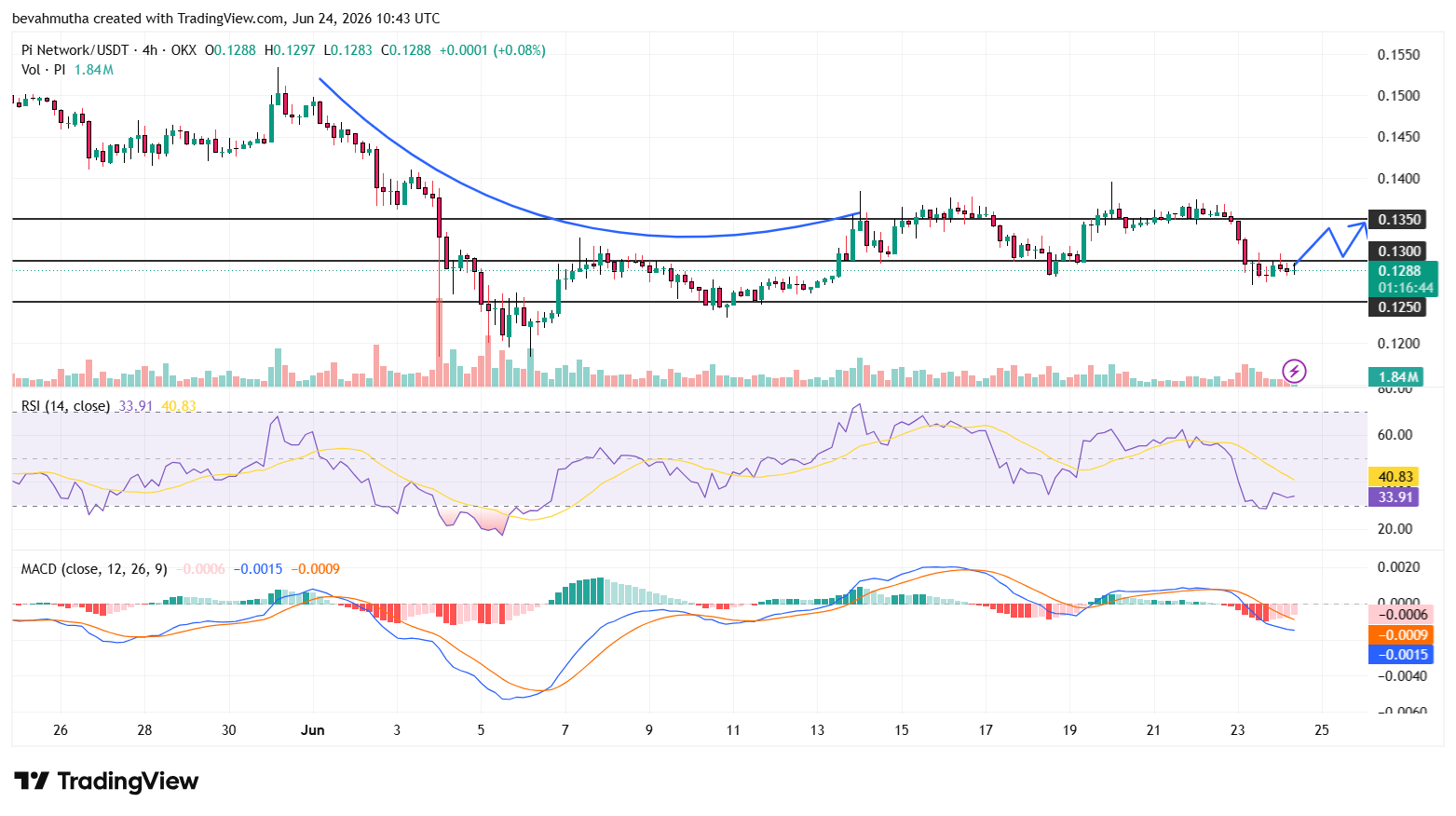Click the 'Jun' label on the date axis
The image size is (1456, 816).
(x=313, y=730)
